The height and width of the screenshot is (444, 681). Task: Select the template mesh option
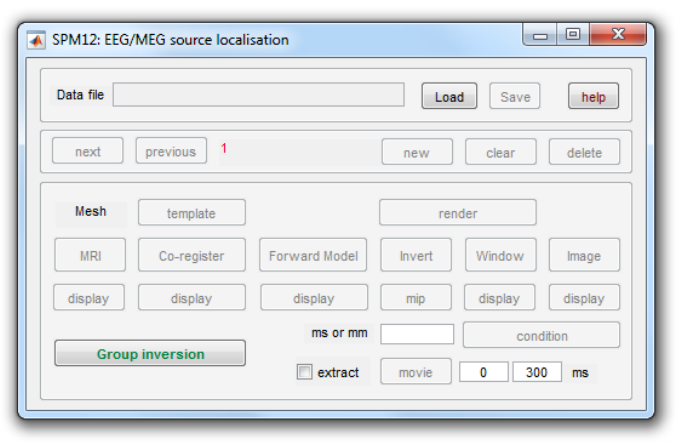[192, 212]
